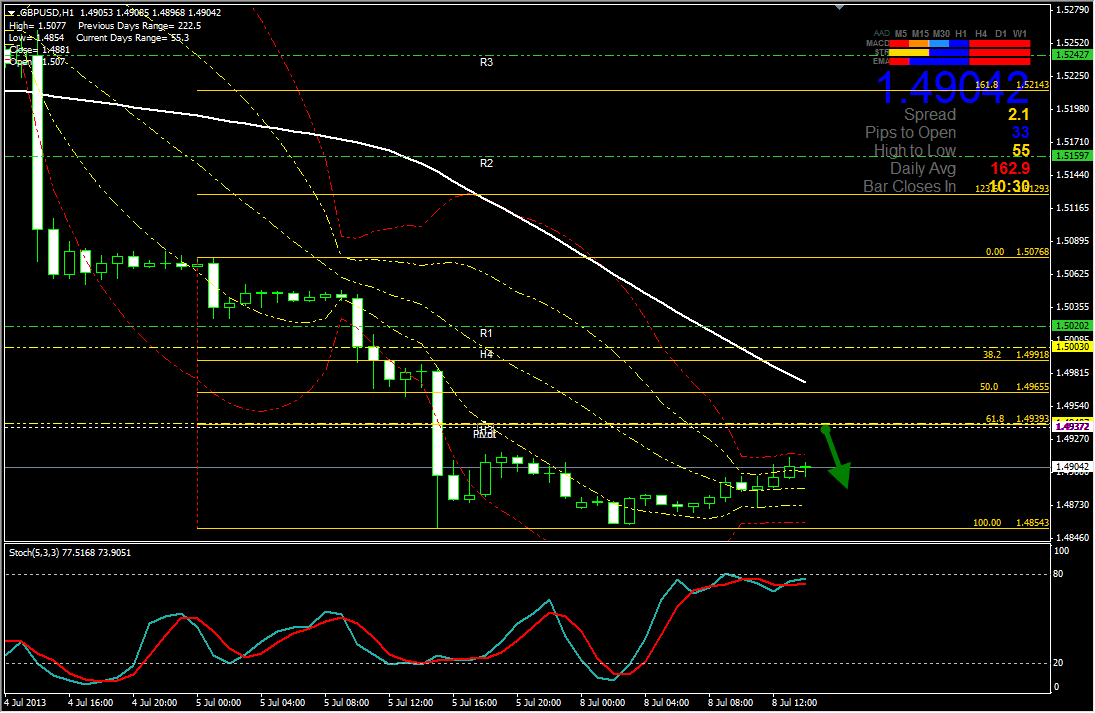Click the H1 timeframe header in dashboard
Image resolution: width=1095 pixels, height=713 pixels.
pos(961,34)
